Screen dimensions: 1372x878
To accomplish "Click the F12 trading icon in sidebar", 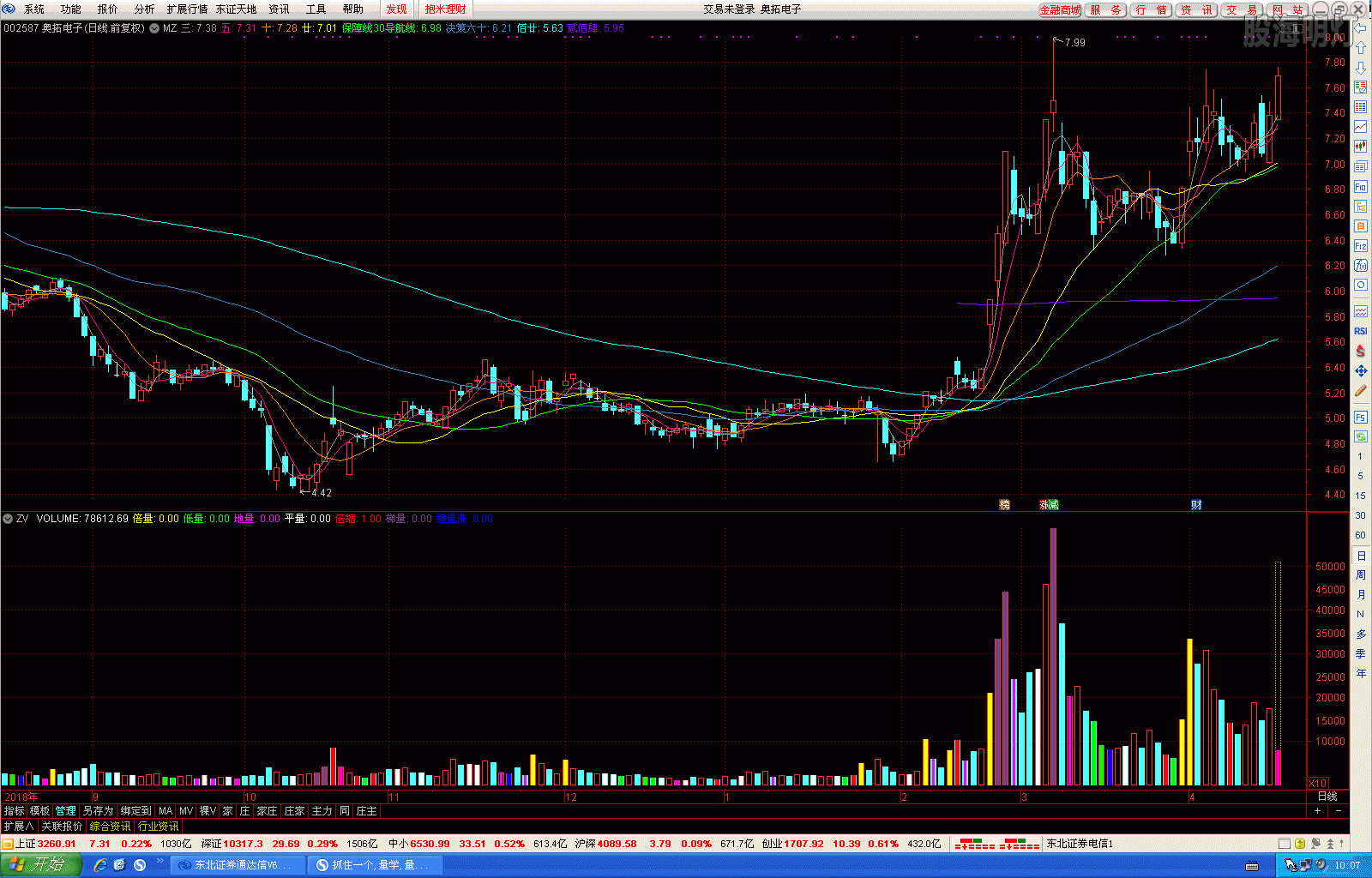I will 1361,245.
